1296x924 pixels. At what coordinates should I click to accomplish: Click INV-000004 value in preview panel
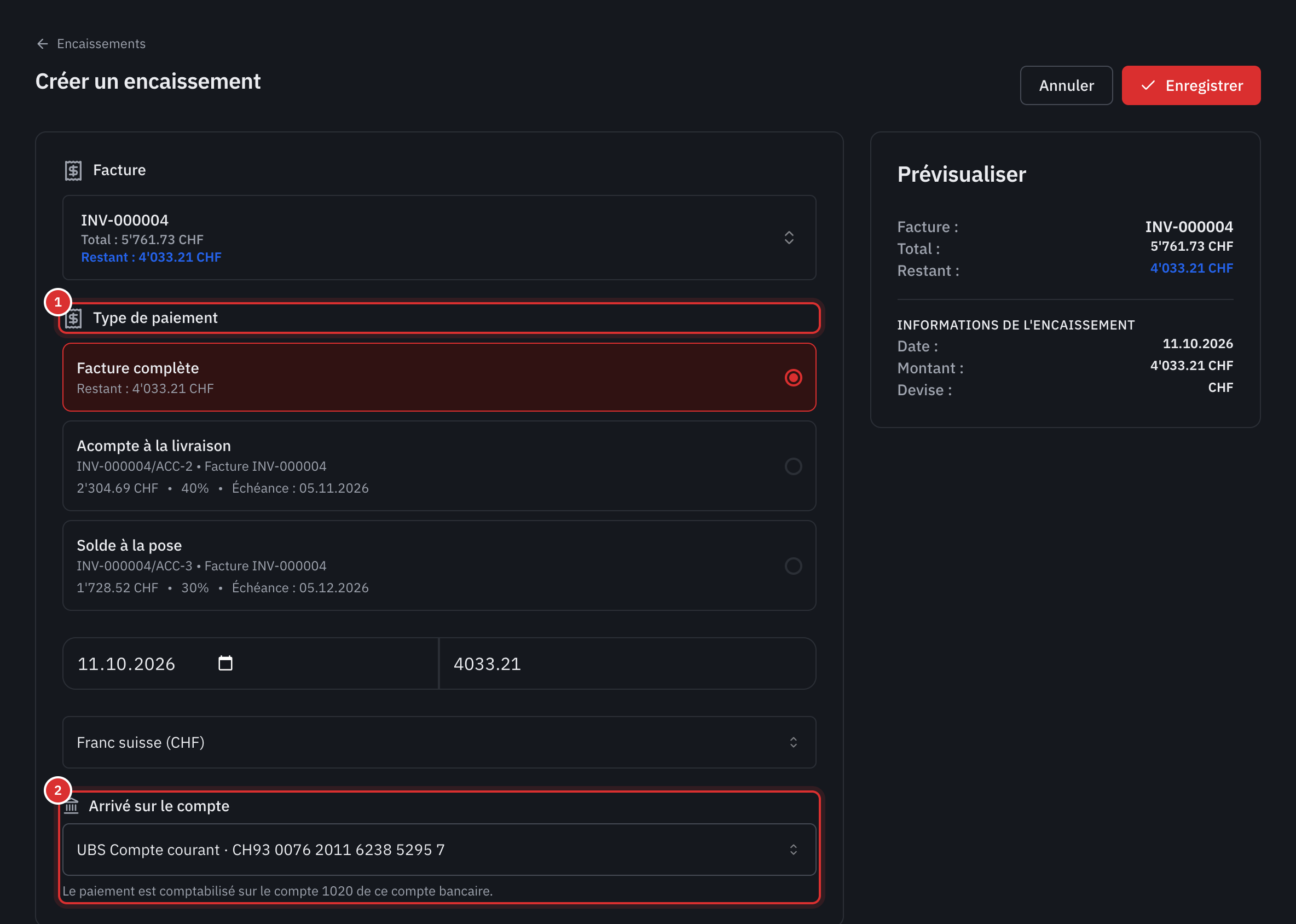click(x=1189, y=227)
